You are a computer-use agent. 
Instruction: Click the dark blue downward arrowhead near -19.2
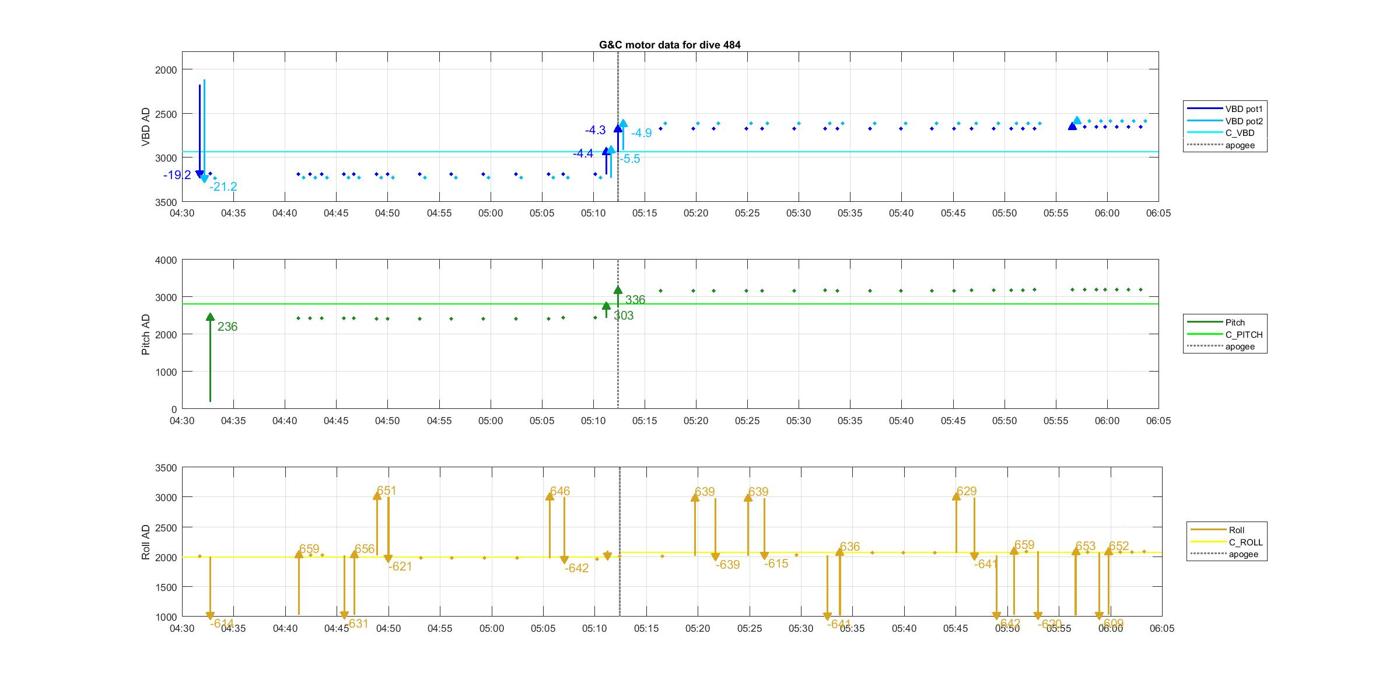(200, 175)
